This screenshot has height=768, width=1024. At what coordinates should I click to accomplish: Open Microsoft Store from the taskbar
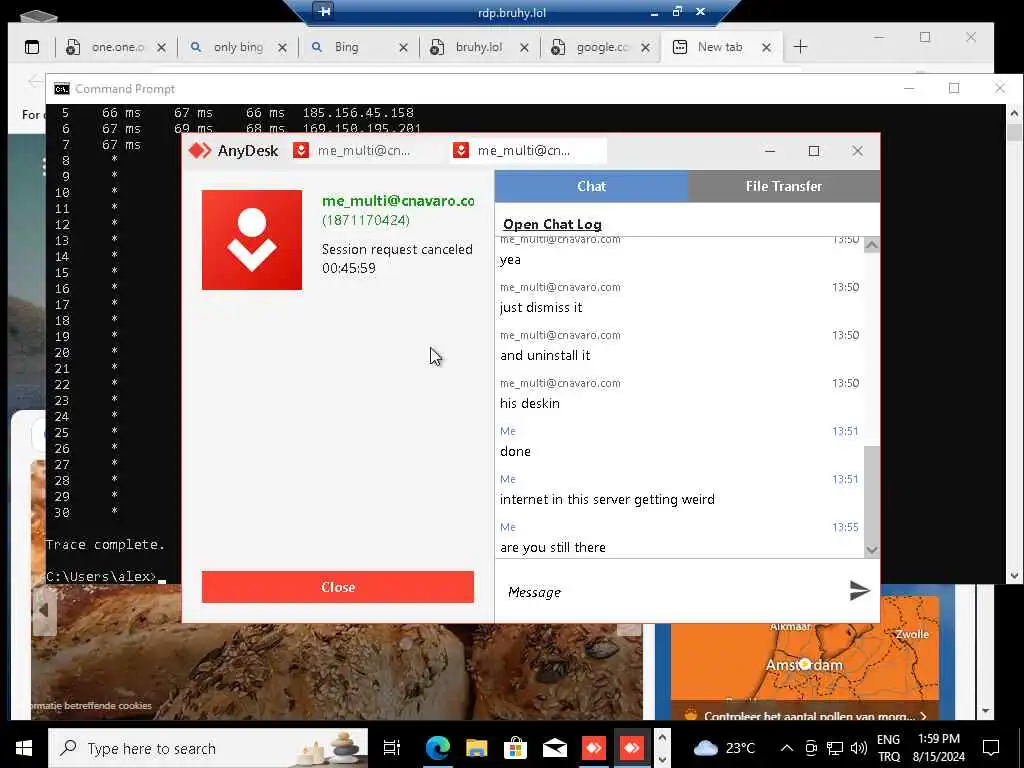(515, 748)
